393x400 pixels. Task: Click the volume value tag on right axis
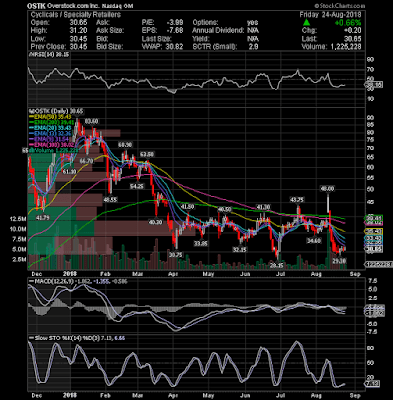point(378,264)
